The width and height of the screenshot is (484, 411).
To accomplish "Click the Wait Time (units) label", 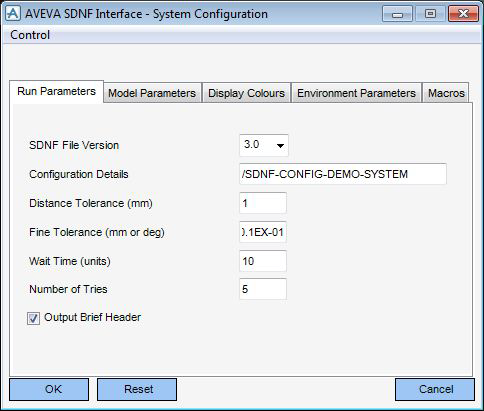I will 70,261.
